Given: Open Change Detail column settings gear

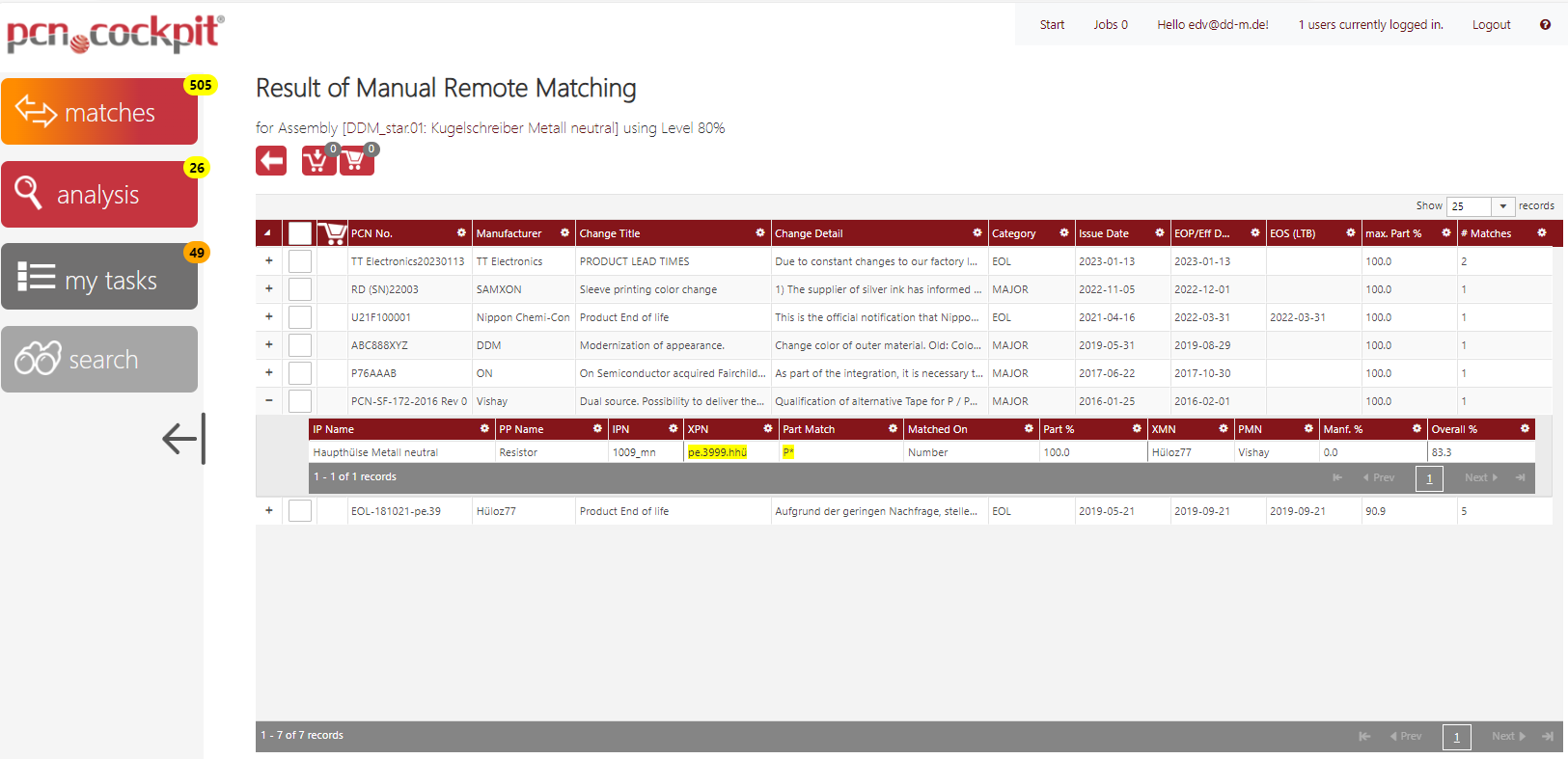Looking at the screenshot, I should (x=977, y=232).
